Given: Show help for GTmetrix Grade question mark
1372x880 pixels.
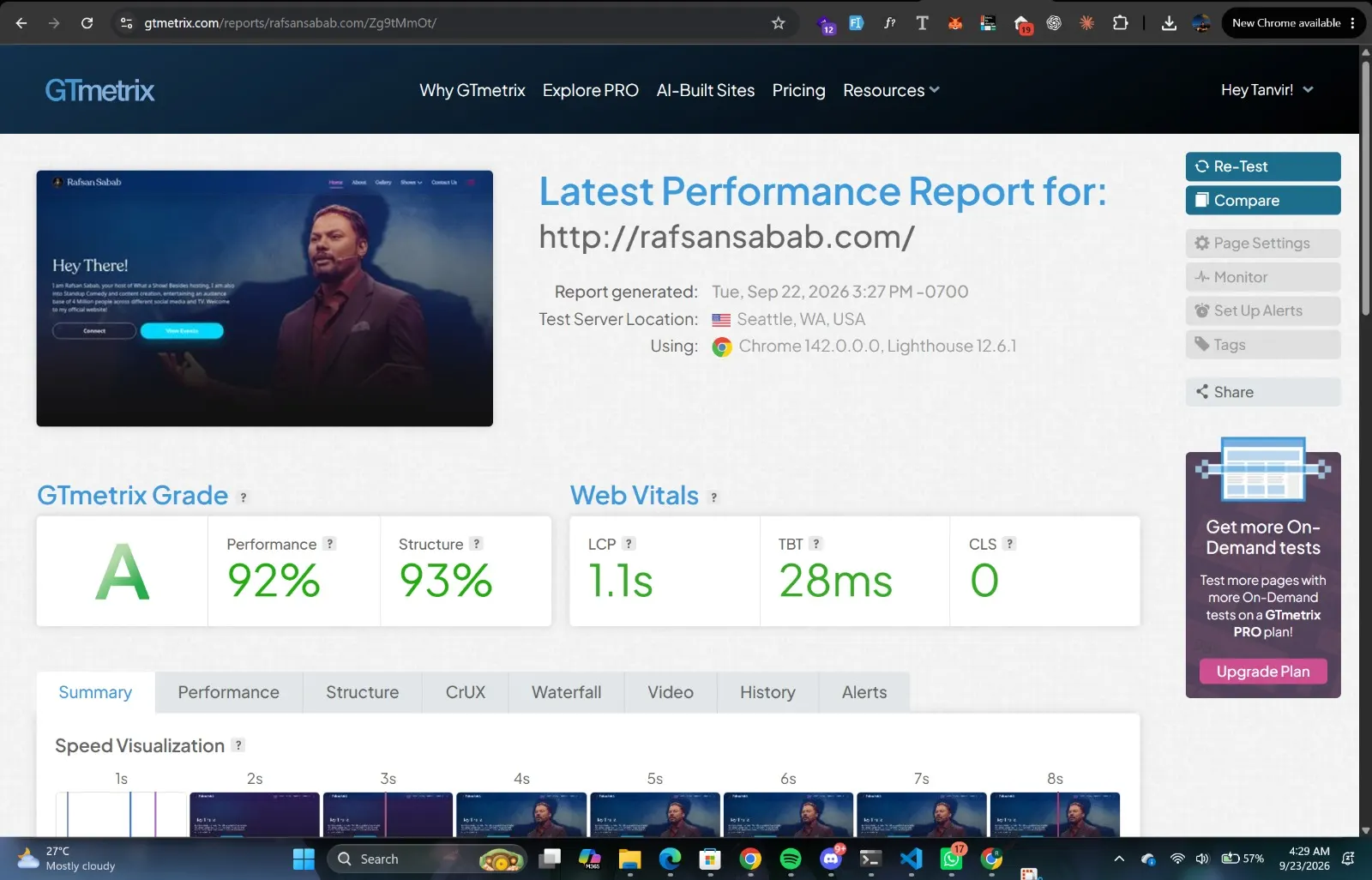Looking at the screenshot, I should pyautogui.click(x=244, y=497).
